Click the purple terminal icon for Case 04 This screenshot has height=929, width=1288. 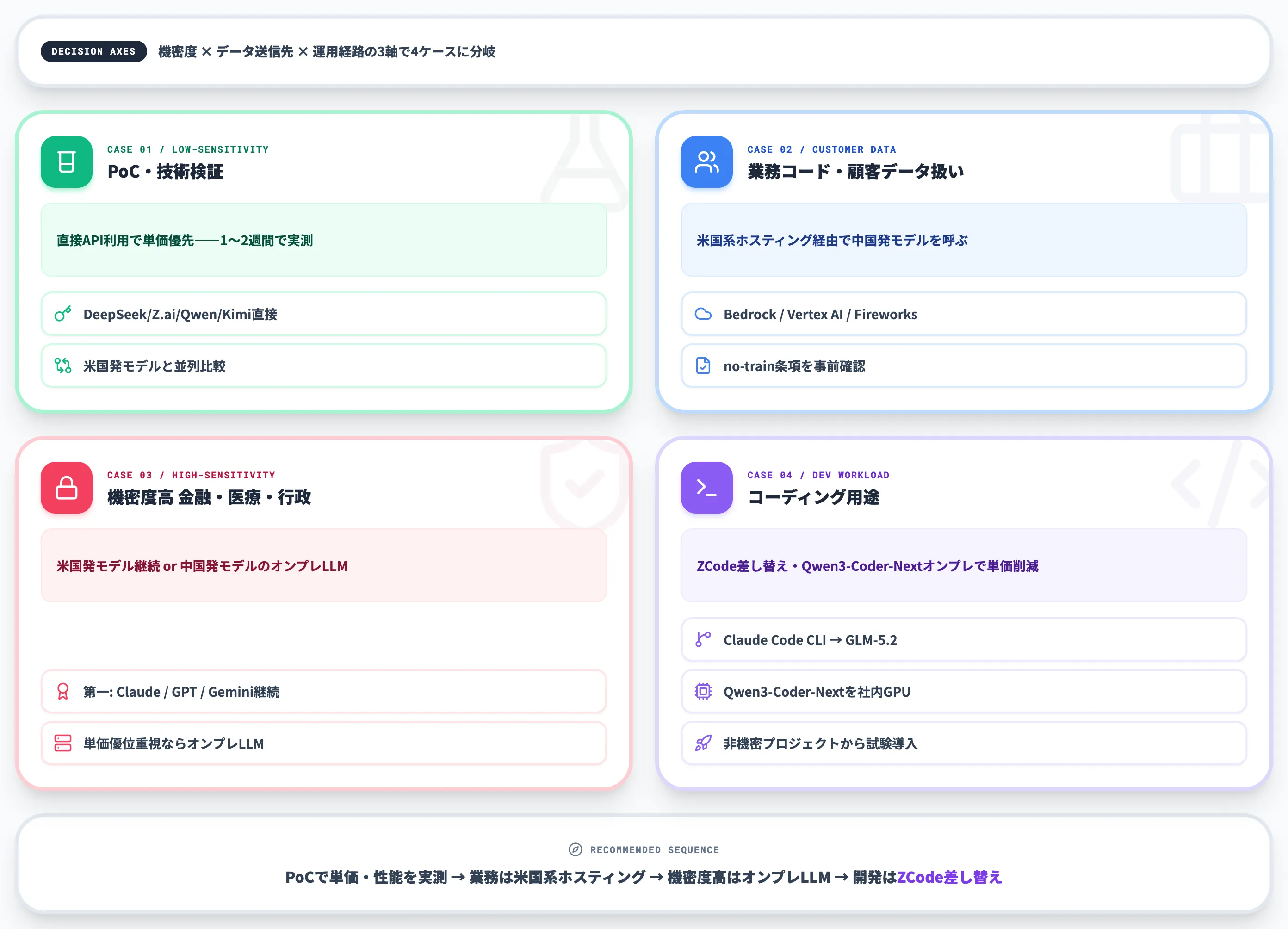[x=706, y=488]
